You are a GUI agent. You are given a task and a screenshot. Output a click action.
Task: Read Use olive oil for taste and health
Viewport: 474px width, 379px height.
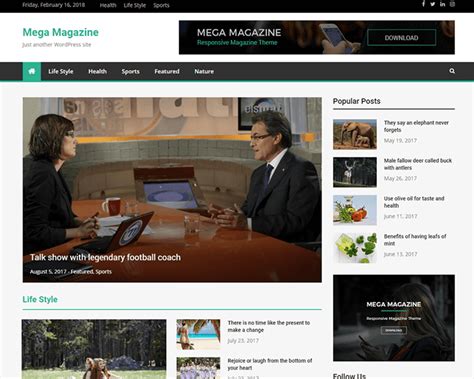(414, 202)
